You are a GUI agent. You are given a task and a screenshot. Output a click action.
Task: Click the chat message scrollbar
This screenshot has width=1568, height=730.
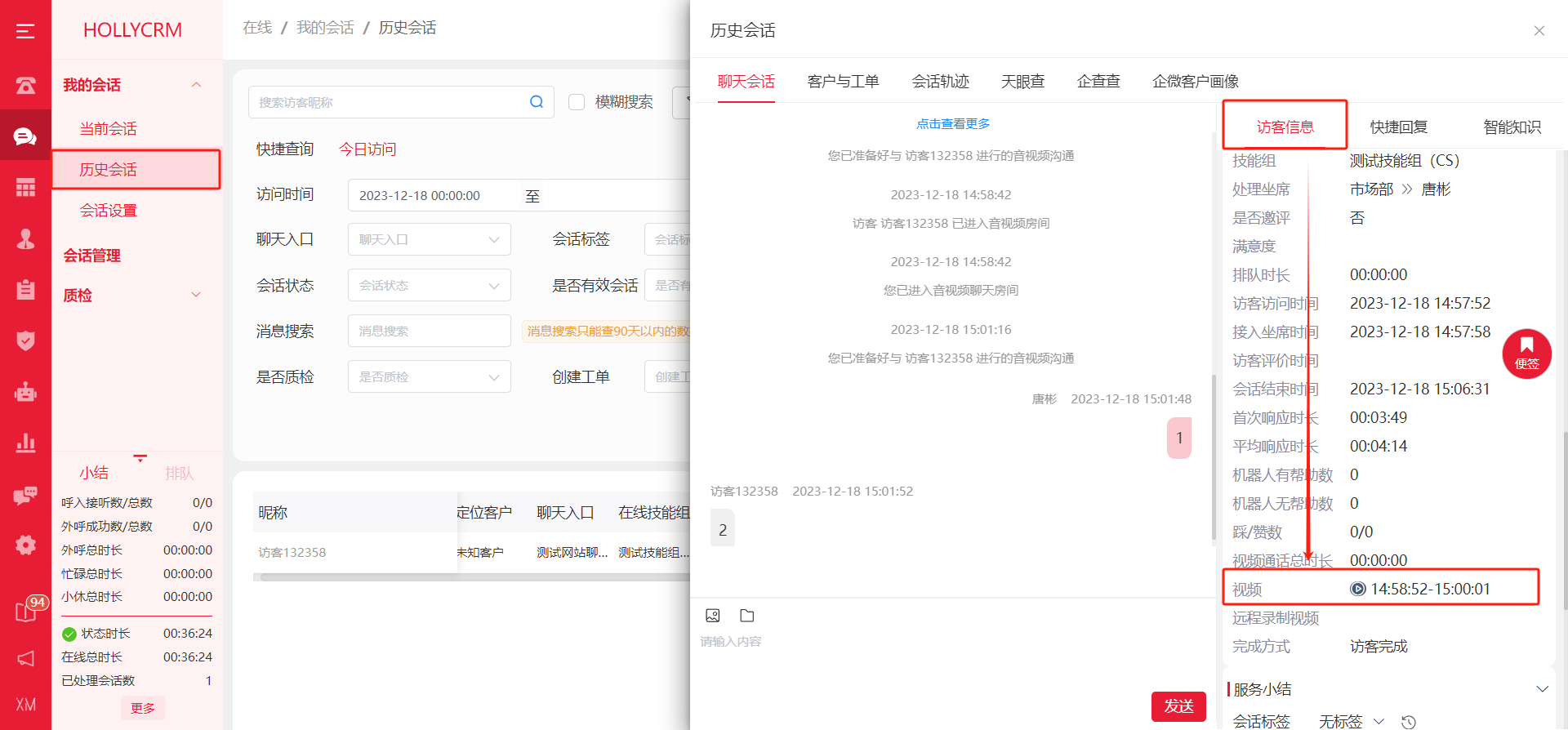[x=1214, y=457]
